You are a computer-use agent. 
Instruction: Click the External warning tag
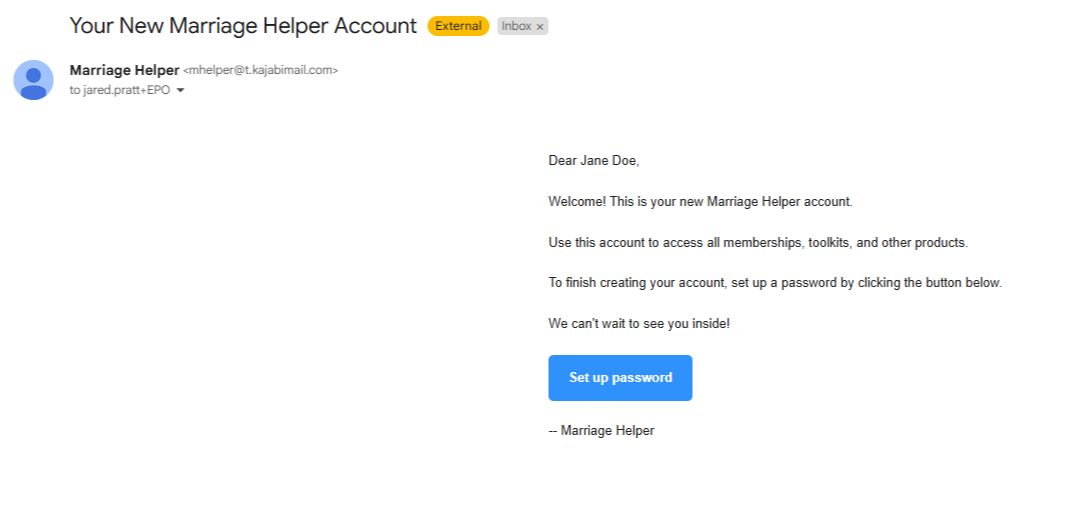(x=459, y=26)
